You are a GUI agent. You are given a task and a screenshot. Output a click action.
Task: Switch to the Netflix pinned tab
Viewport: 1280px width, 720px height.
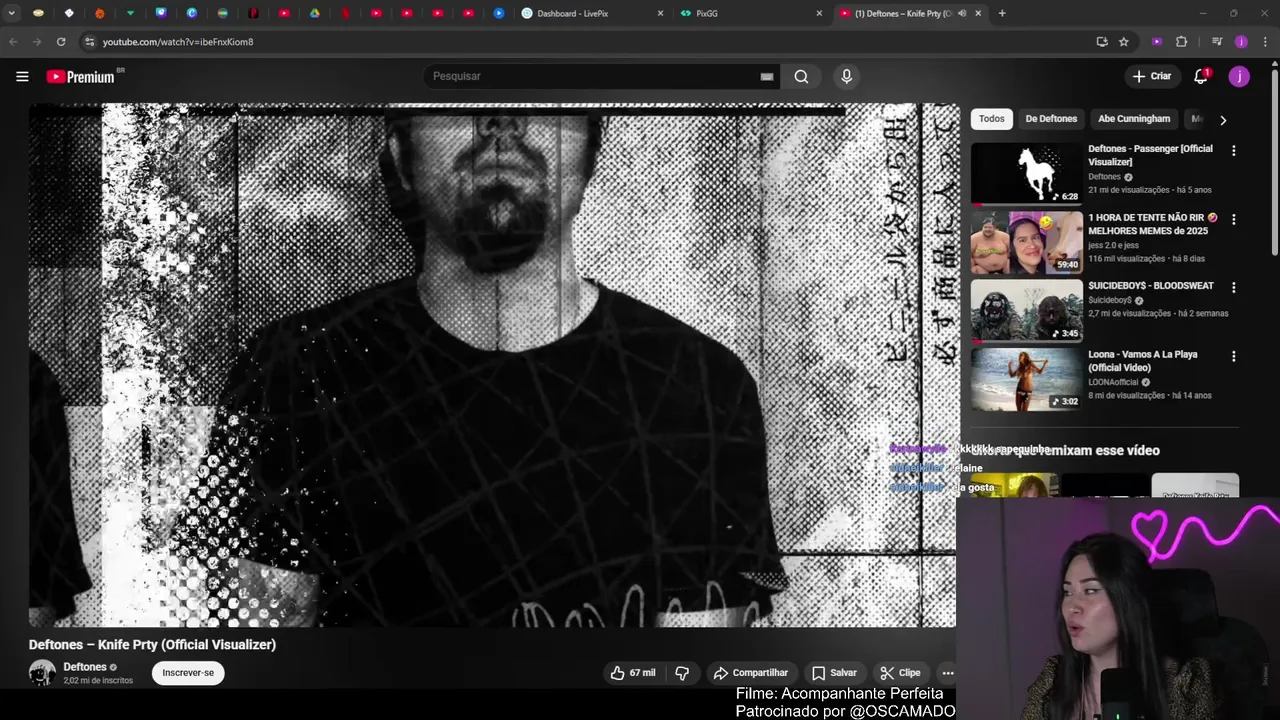click(x=345, y=13)
